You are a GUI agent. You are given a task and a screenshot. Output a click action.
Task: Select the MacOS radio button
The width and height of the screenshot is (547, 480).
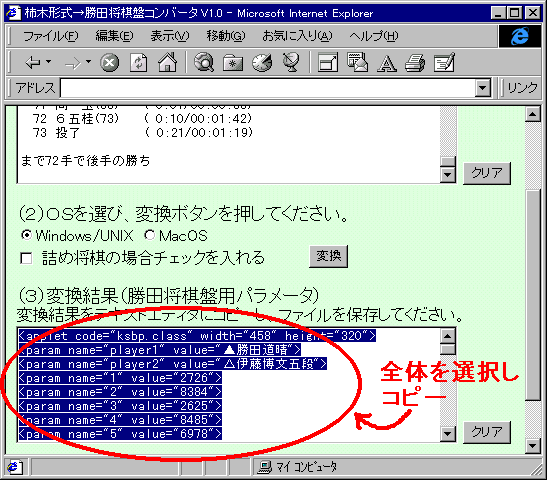coord(149,235)
